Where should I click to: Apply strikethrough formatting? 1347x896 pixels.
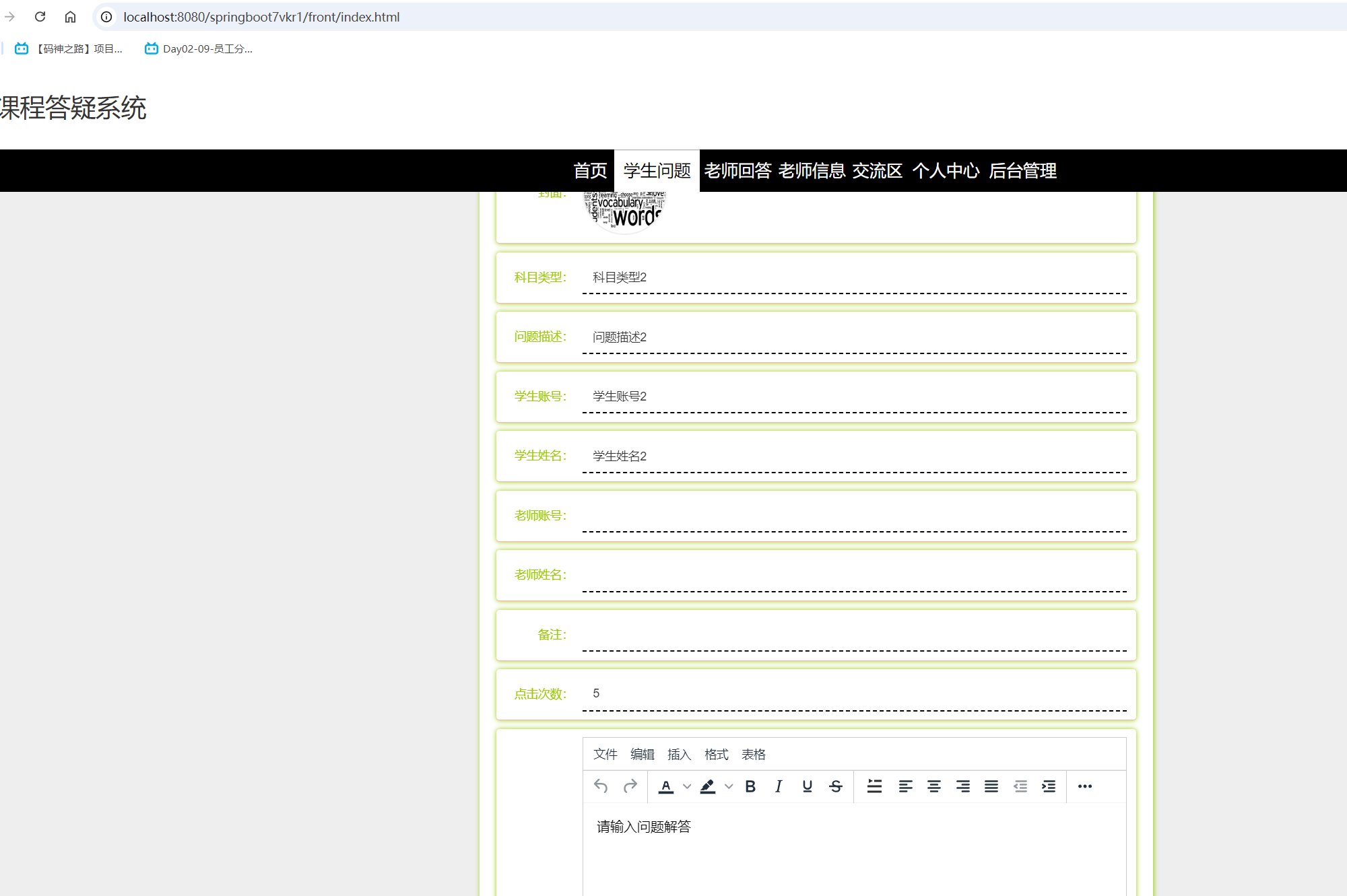point(835,786)
